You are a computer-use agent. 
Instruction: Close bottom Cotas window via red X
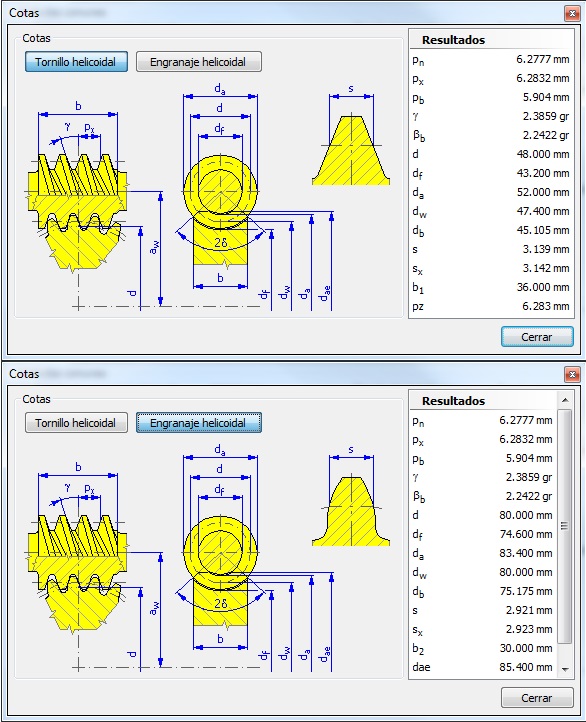click(x=572, y=374)
